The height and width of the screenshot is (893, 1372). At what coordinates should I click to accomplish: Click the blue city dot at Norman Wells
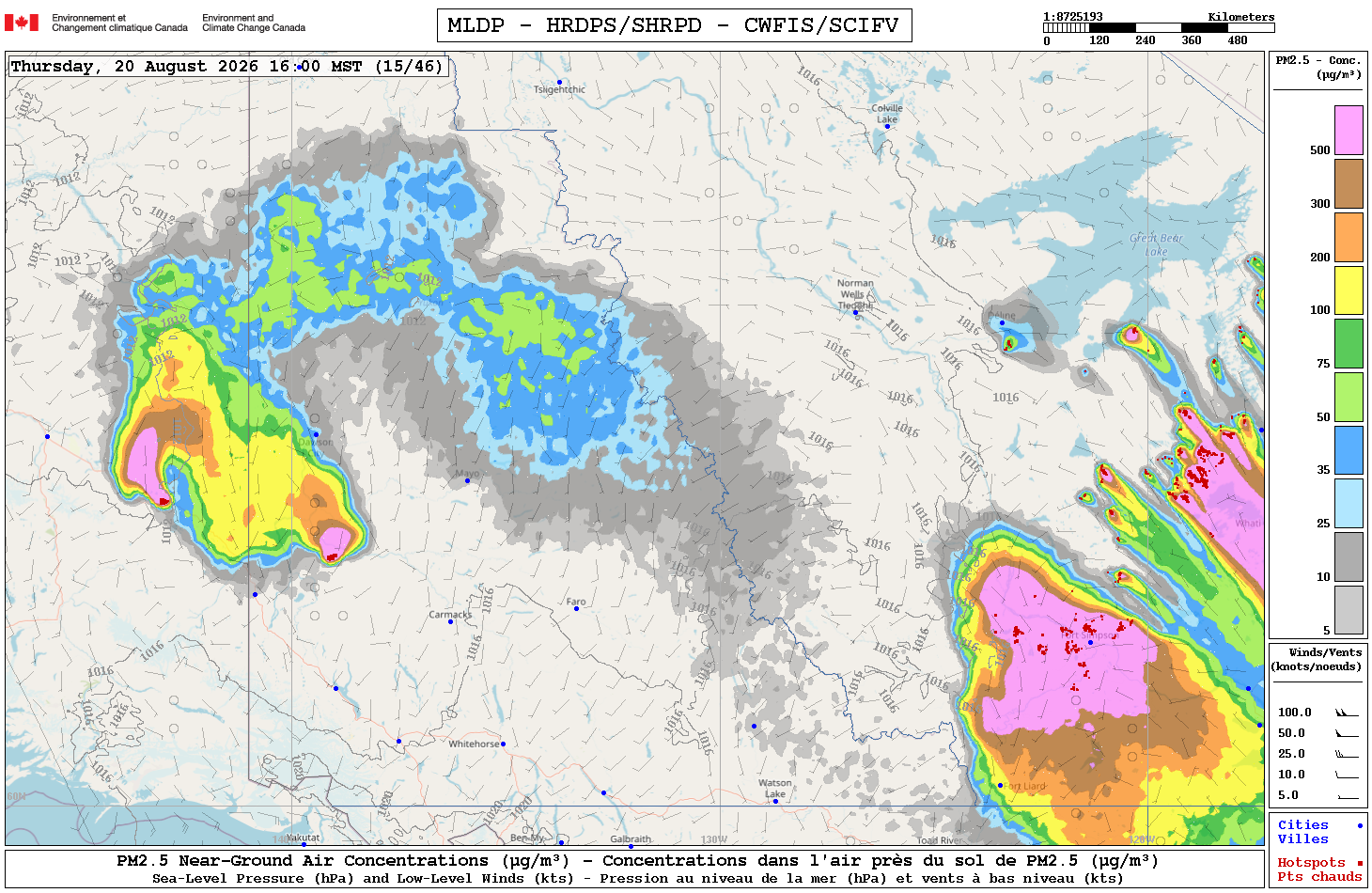point(856,312)
